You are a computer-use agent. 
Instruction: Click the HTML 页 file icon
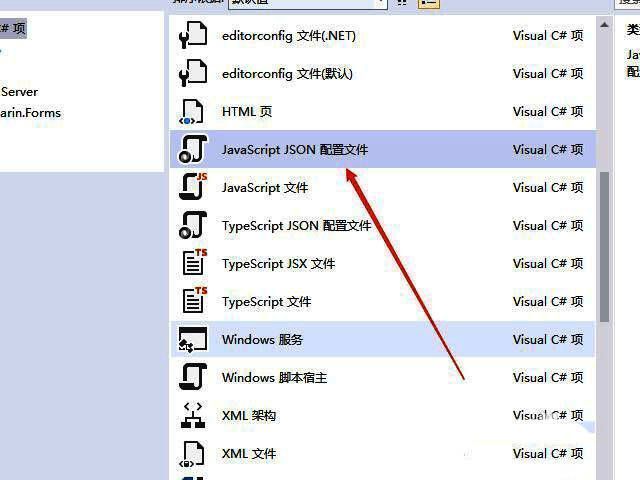pos(191,112)
